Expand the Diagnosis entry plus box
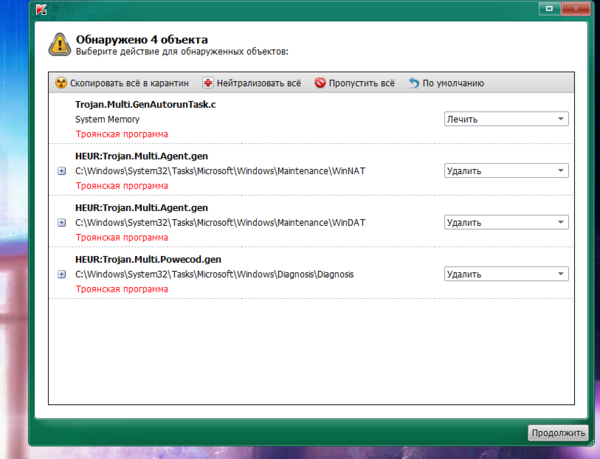Image resolution: width=600 pixels, height=459 pixels. point(62,274)
